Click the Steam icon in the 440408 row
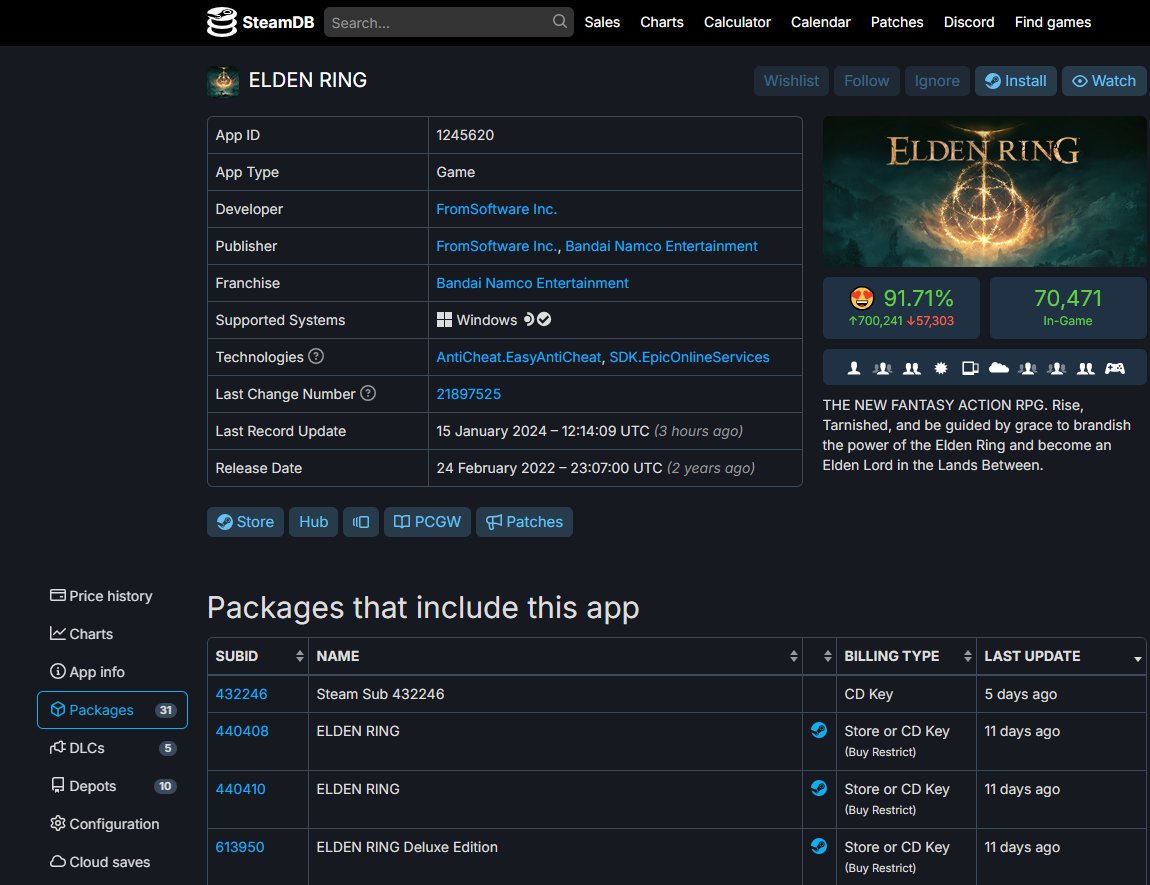This screenshot has width=1150, height=885. click(819, 730)
